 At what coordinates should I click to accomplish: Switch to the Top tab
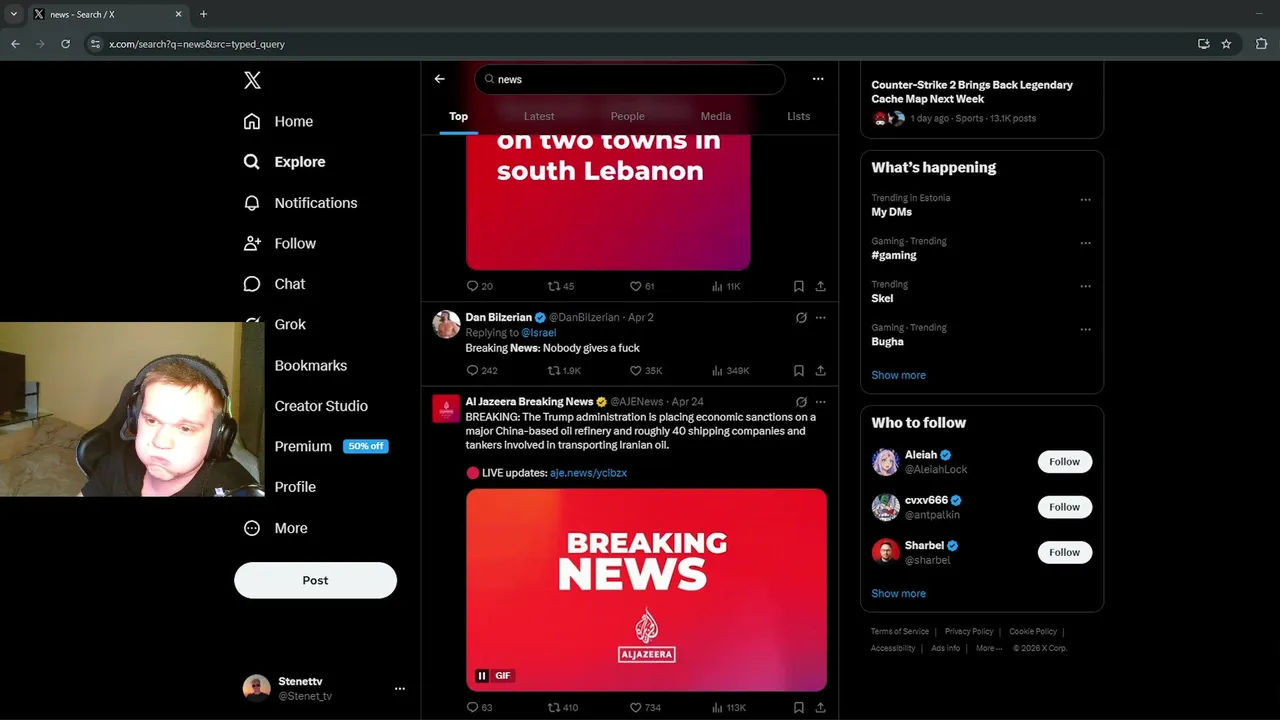(x=458, y=116)
